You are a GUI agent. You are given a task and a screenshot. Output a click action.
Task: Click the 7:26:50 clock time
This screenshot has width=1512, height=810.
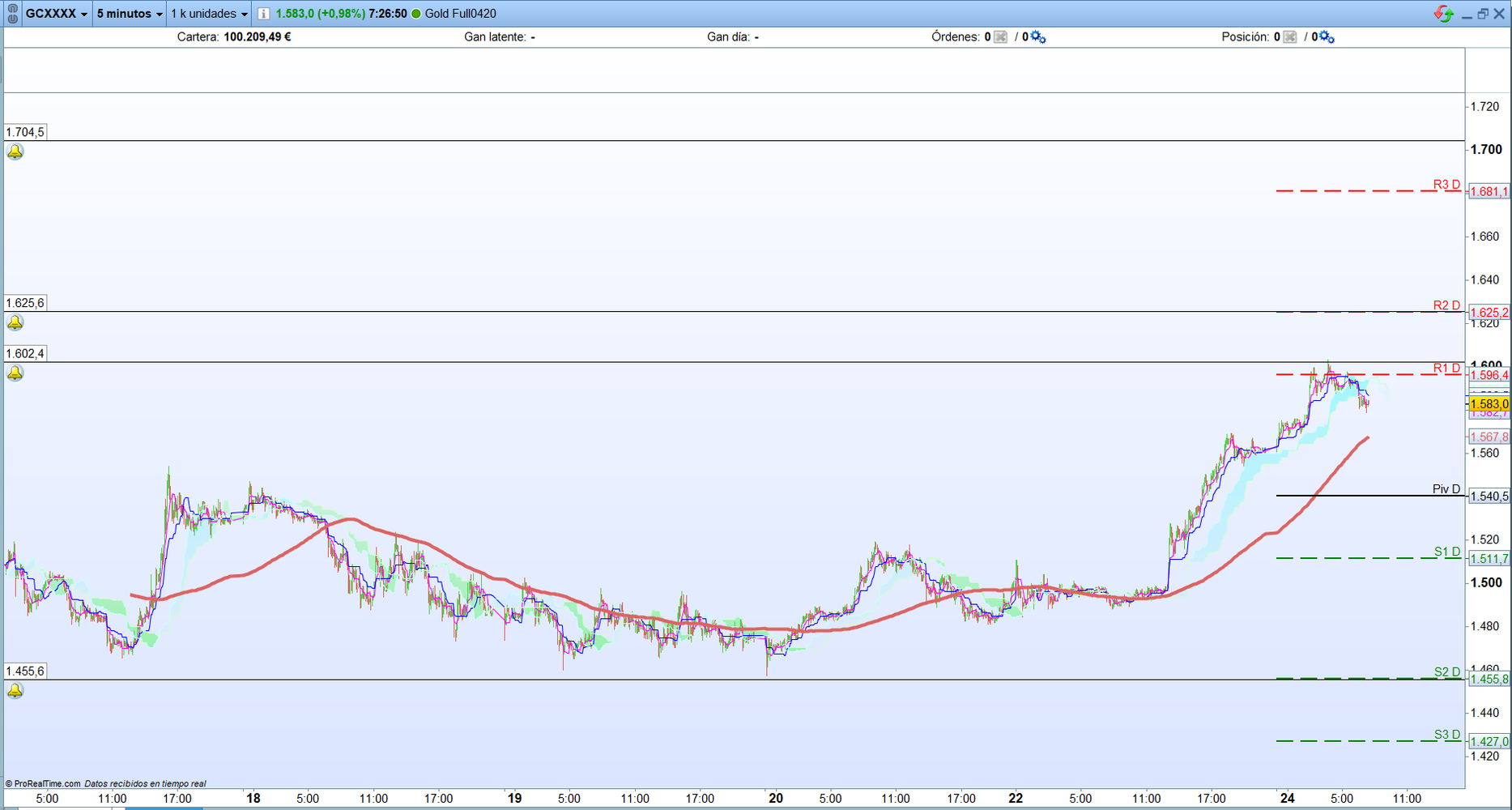pyautogui.click(x=388, y=14)
